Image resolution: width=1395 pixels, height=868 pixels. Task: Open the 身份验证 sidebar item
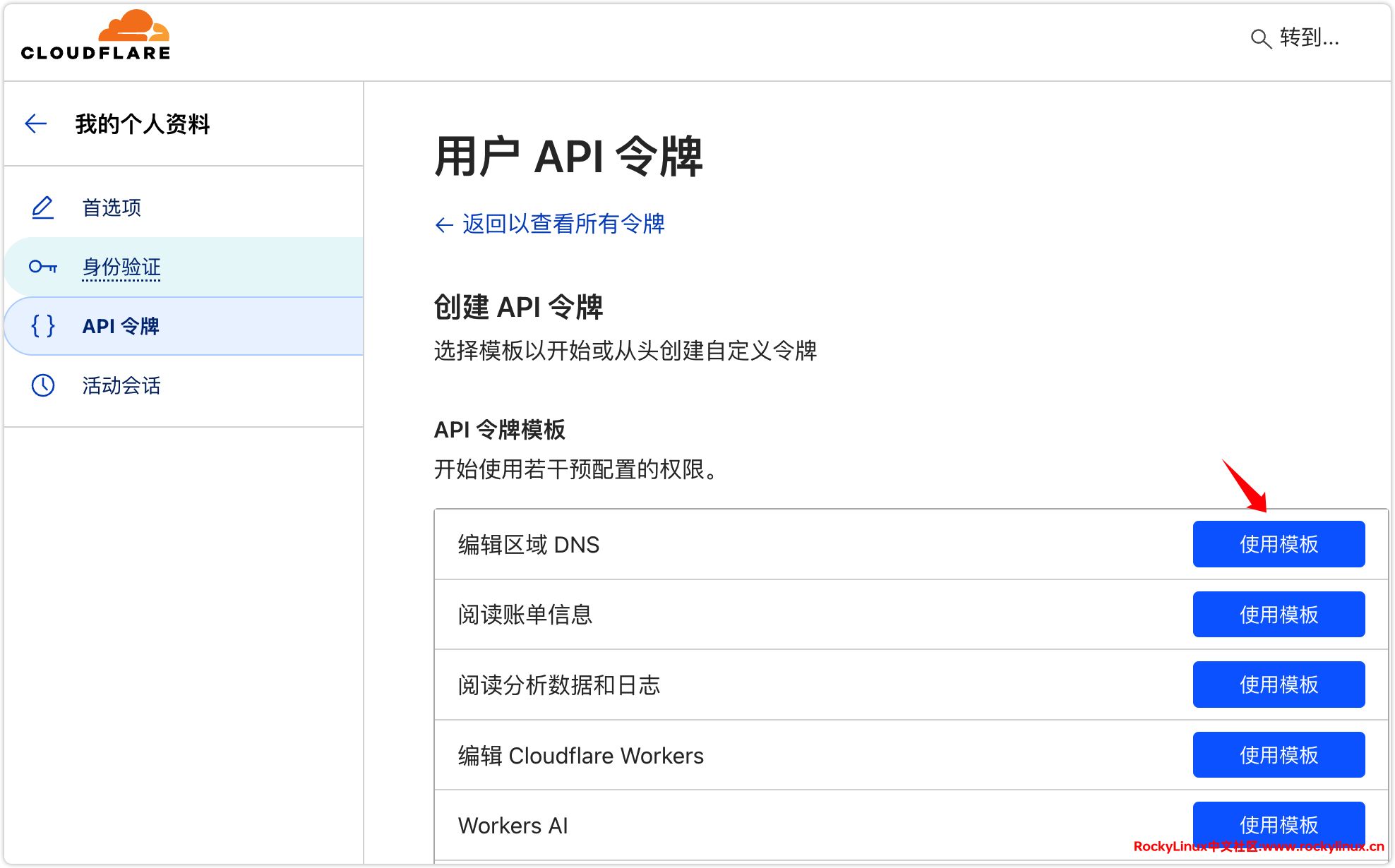point(121,267)
